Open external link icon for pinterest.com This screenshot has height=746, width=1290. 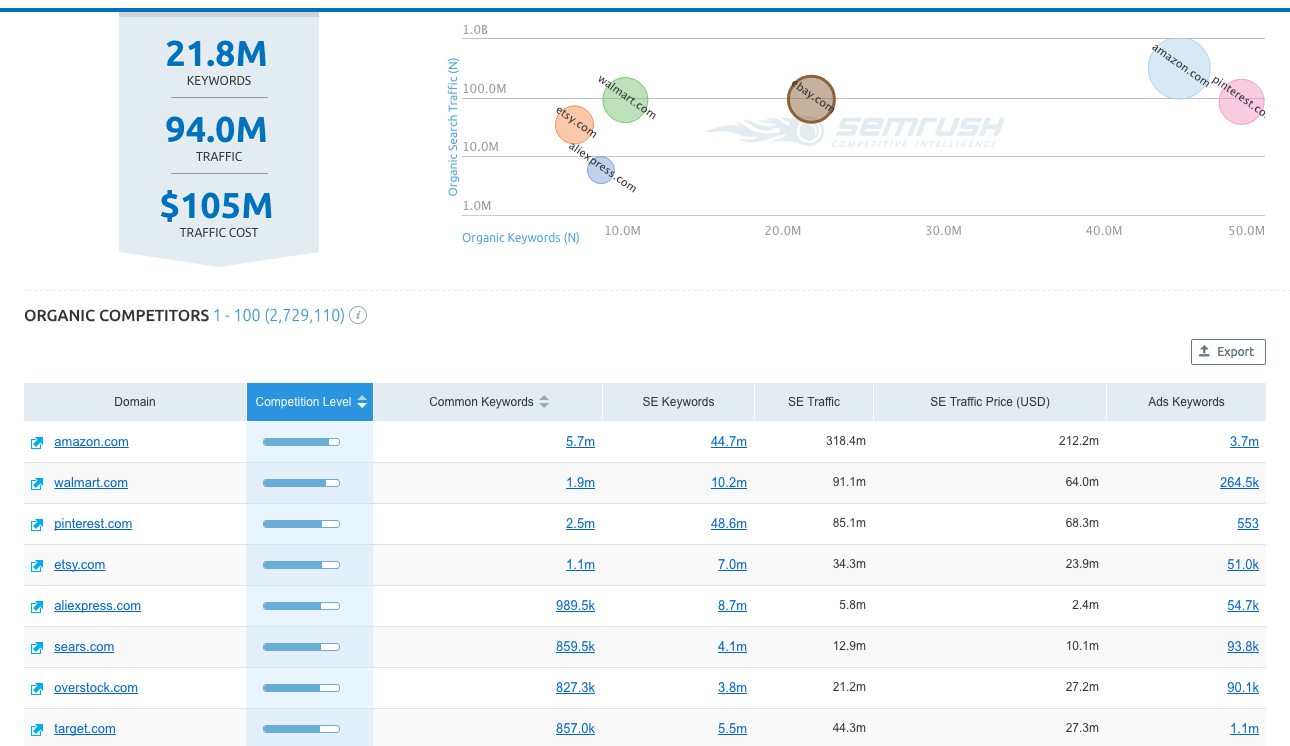point(37,525)
